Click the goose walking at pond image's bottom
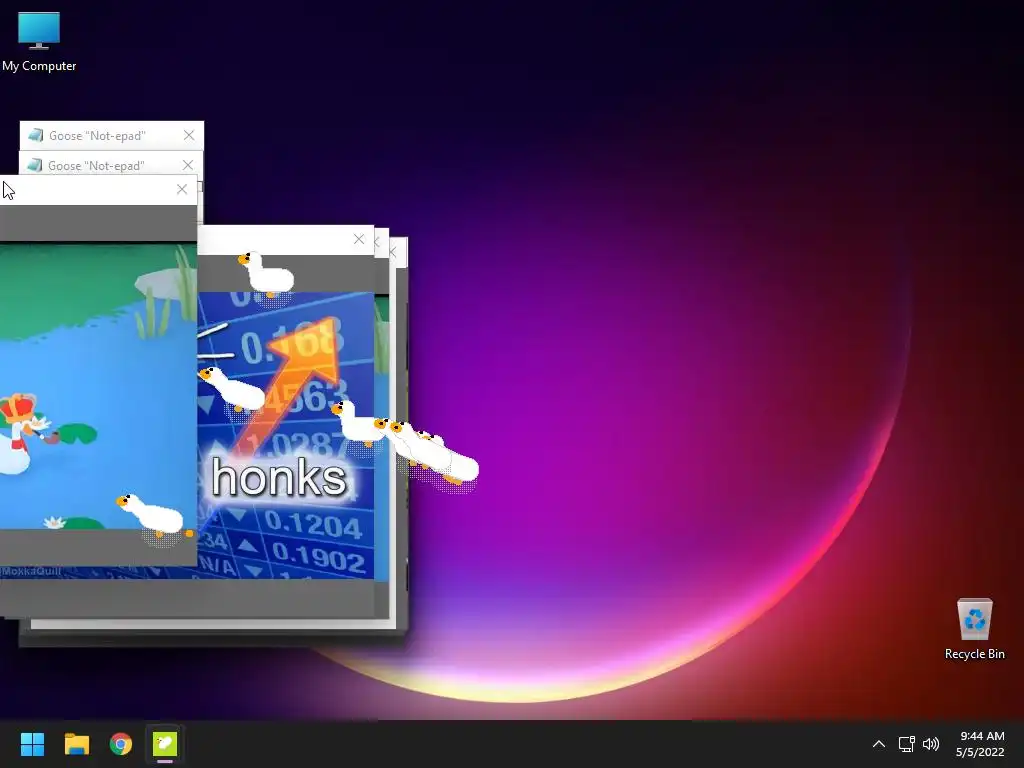 pyautogui.click(x=153, y=516)
